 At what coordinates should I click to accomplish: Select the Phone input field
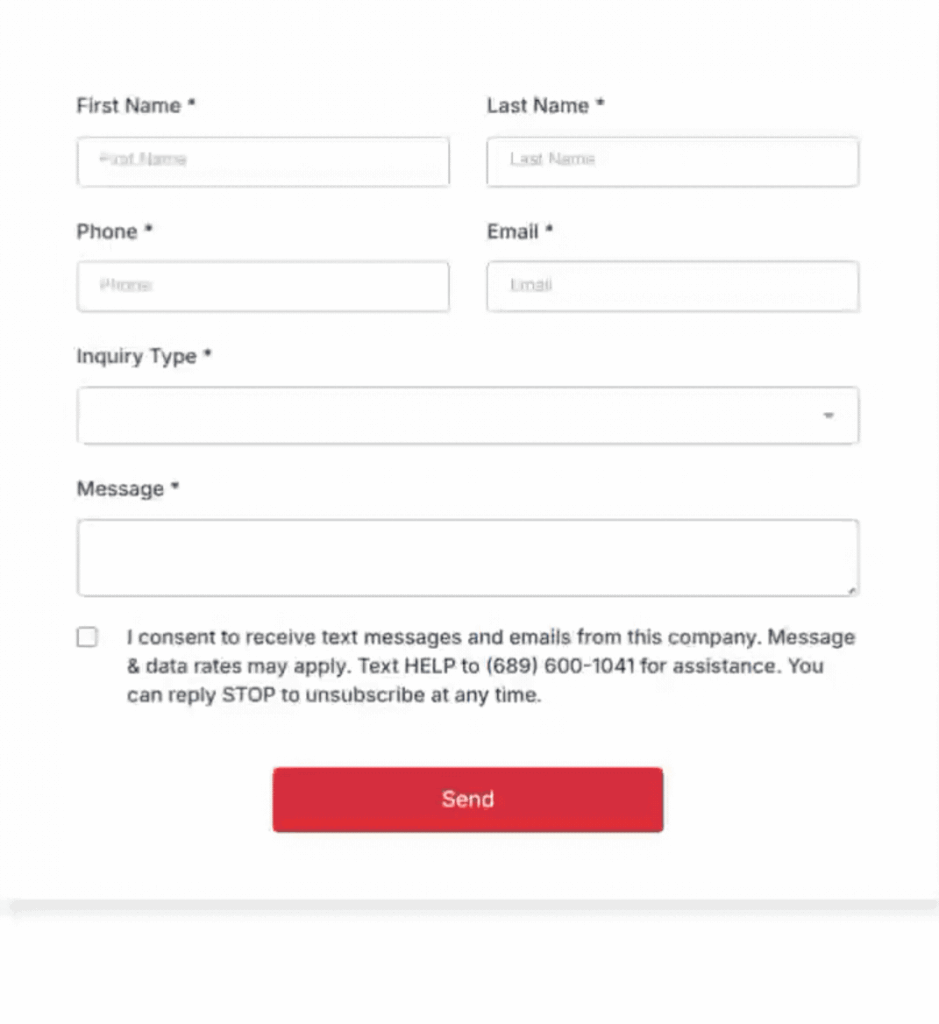pyautogui.click(x=262, y=286)
